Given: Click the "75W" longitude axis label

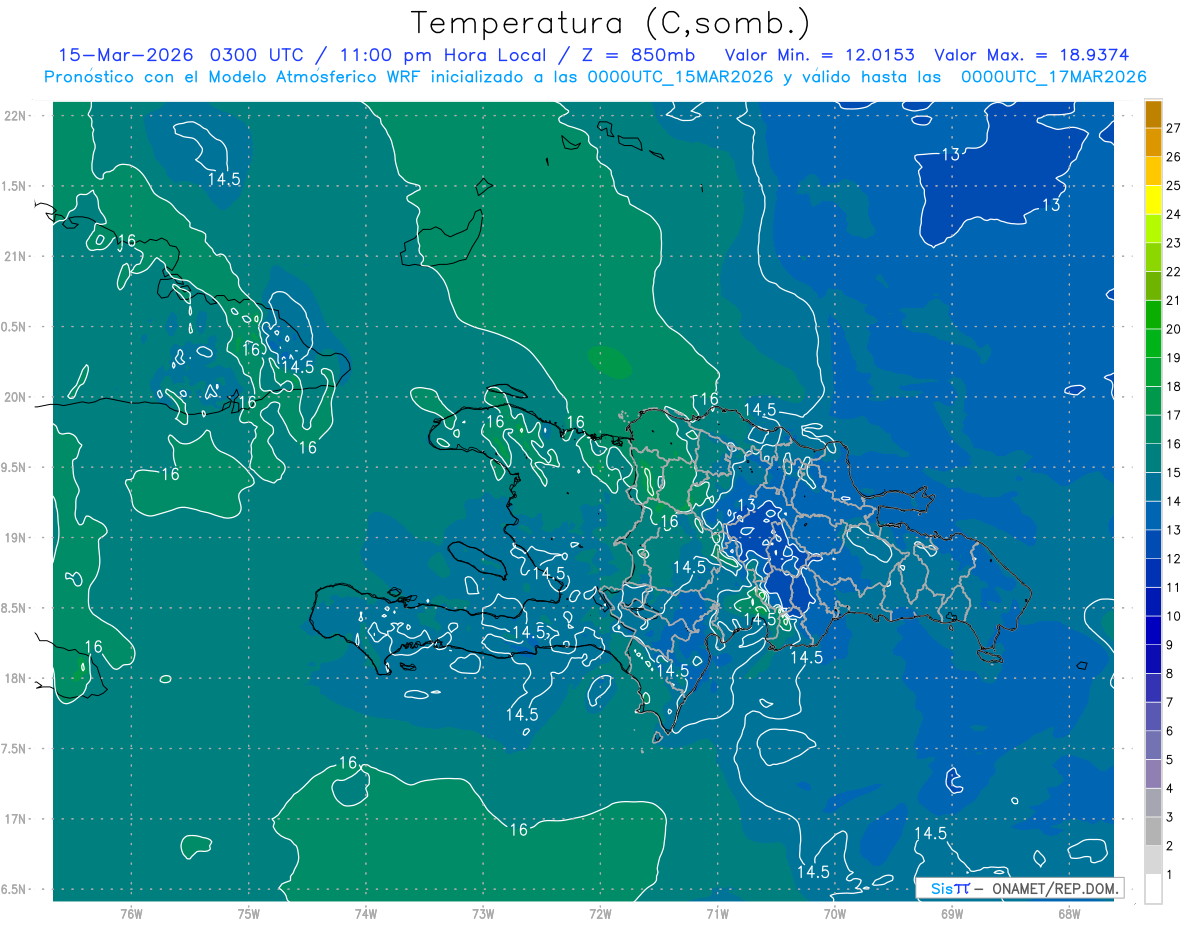Looking at the screenshot, I should (248, 914).
